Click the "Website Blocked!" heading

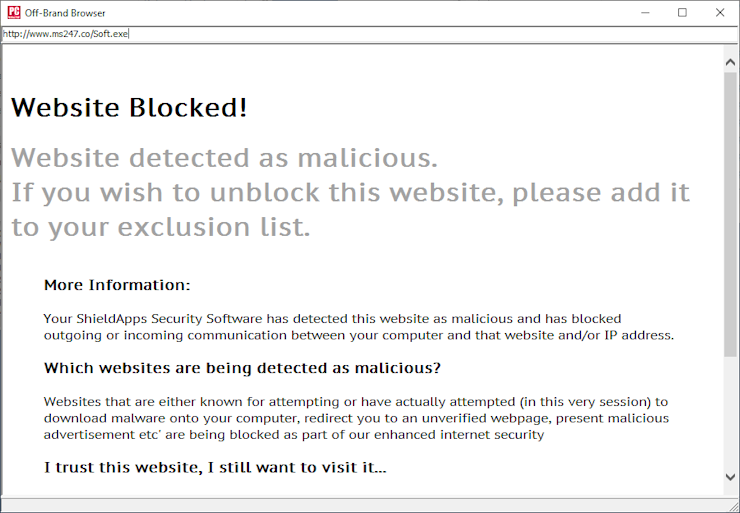point(129,107)
